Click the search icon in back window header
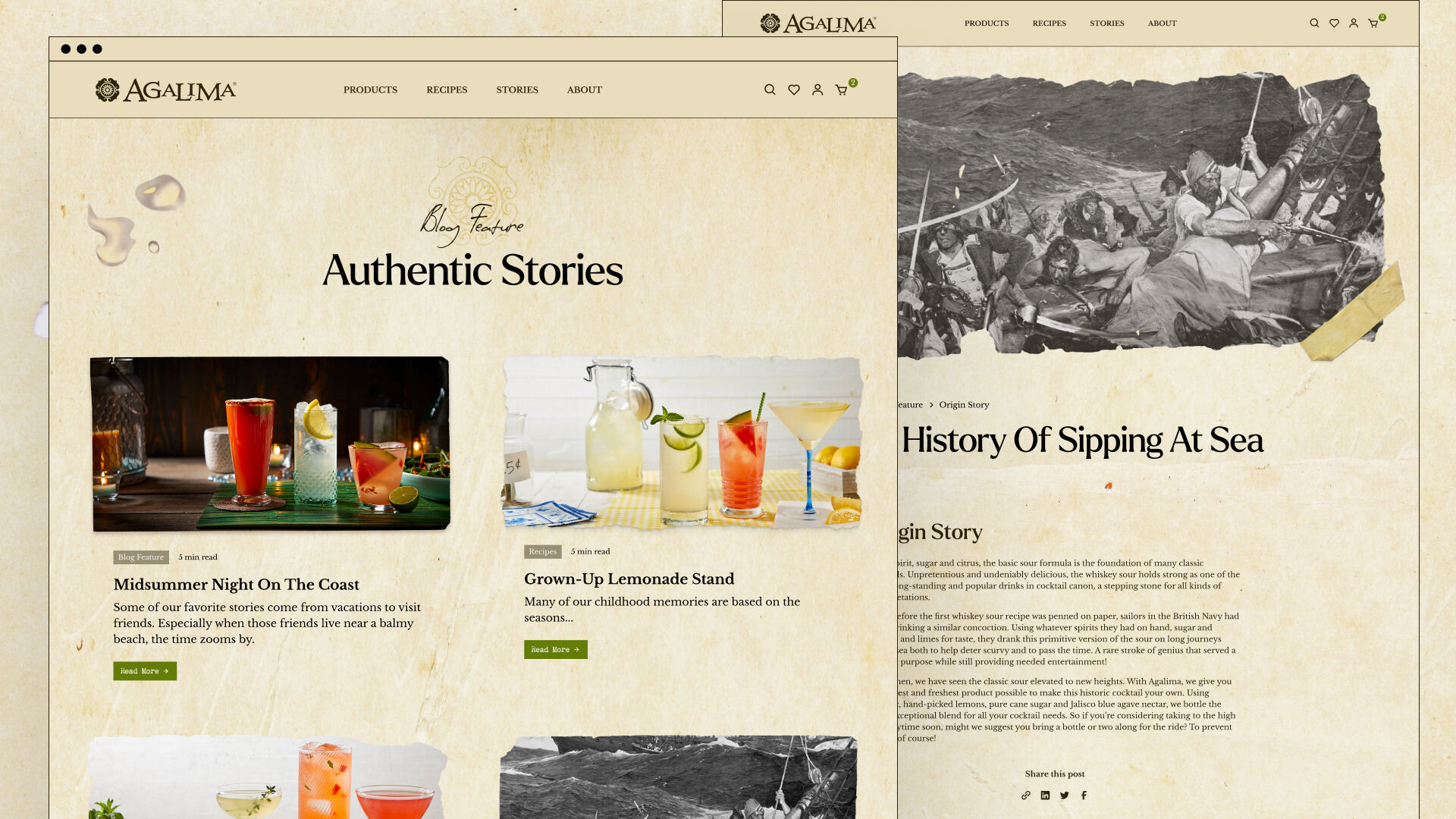Screen dimensions: 1456x819 click(x=1314, y=24)
